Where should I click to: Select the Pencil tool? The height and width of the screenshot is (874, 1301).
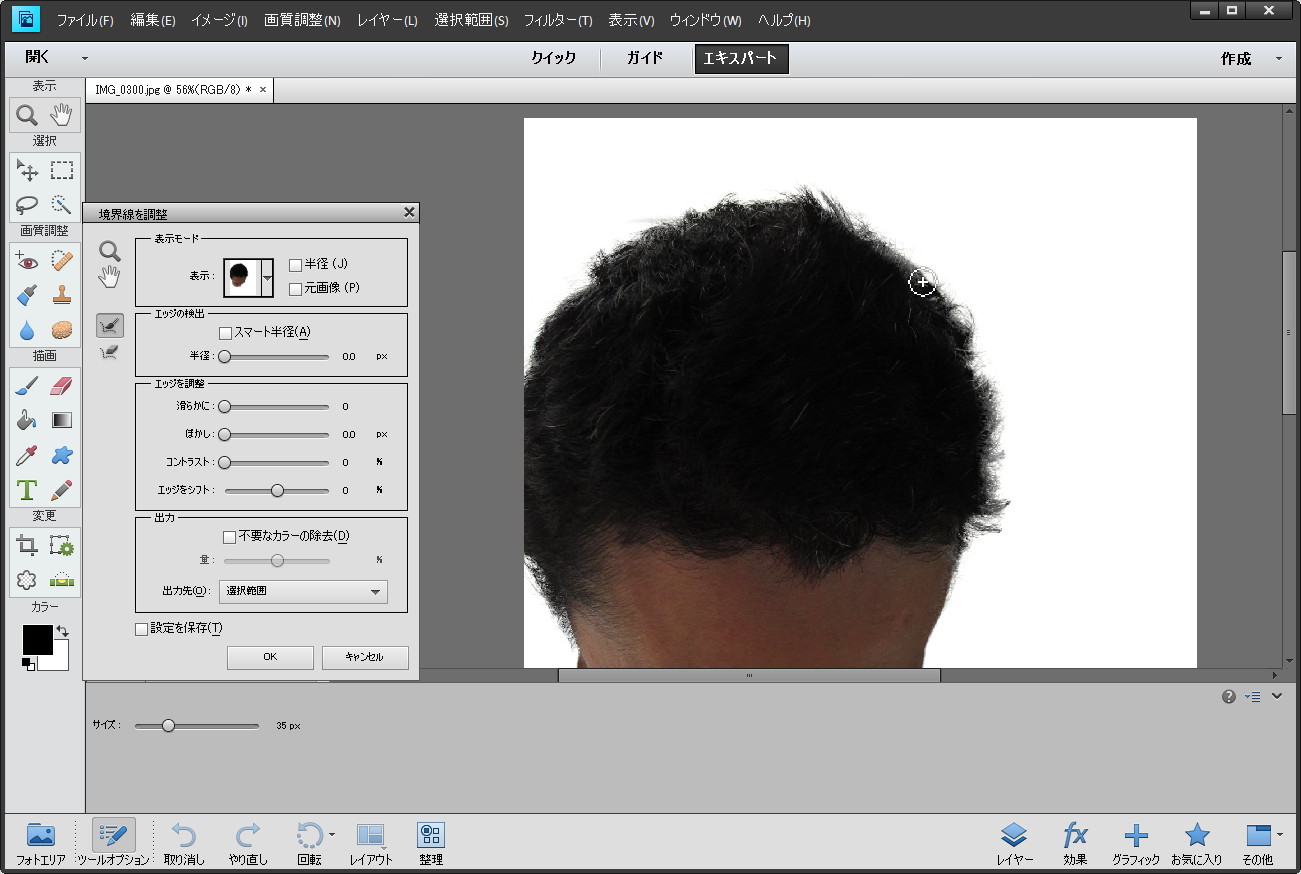point(62,490)
